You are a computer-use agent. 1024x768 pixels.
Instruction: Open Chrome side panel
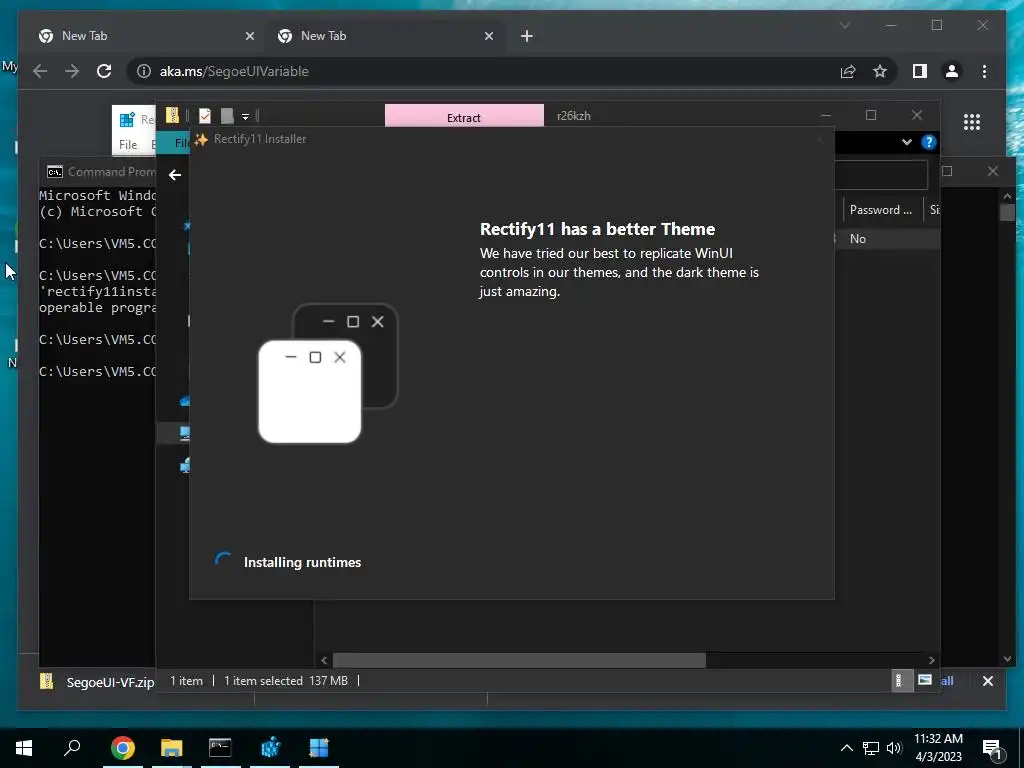coord(920,71)
